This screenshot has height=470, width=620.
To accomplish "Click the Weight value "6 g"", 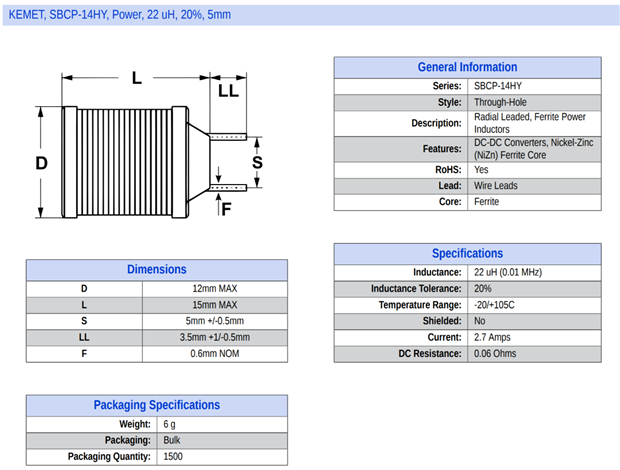I will point(169,425).
